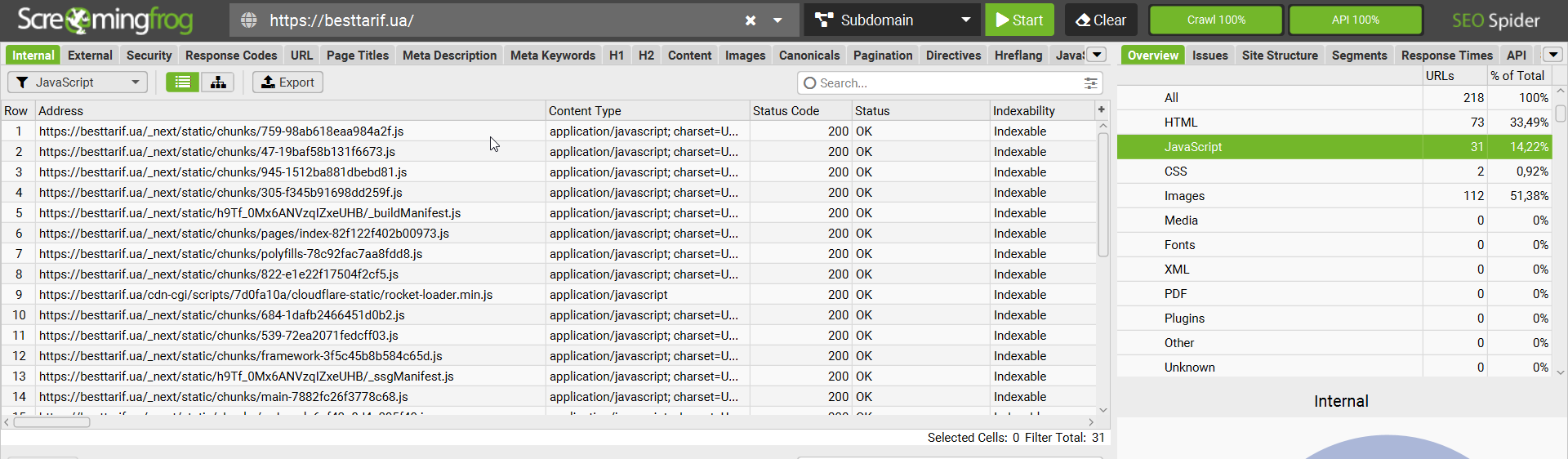This screenshot has width=1568, height=459.
Task: Open the URL history dropdown arrow
Action: tap(777, 20)
